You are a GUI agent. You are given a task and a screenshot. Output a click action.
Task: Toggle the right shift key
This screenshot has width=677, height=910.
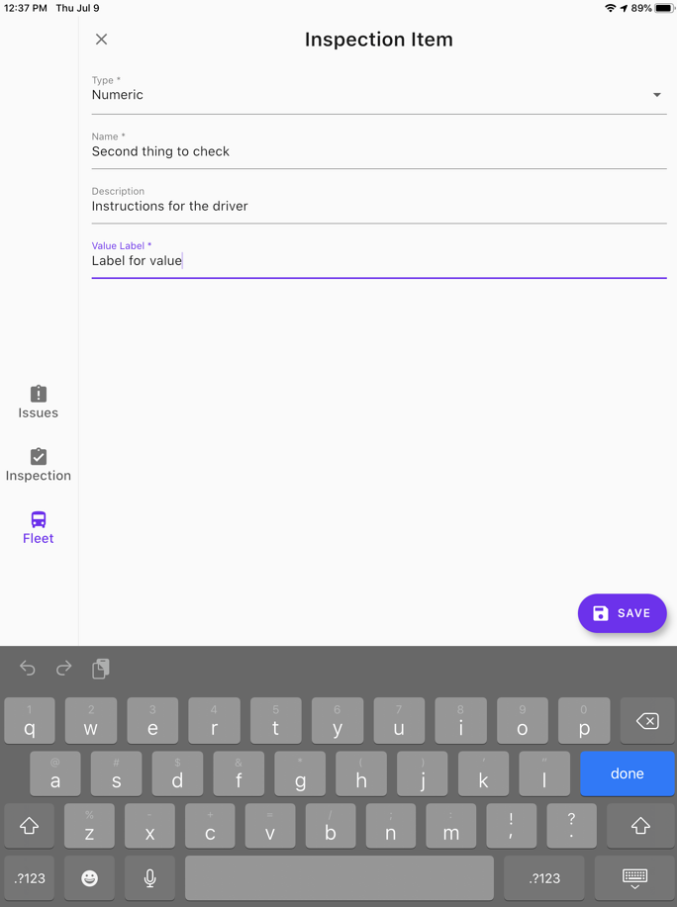[x=640, y=826]
